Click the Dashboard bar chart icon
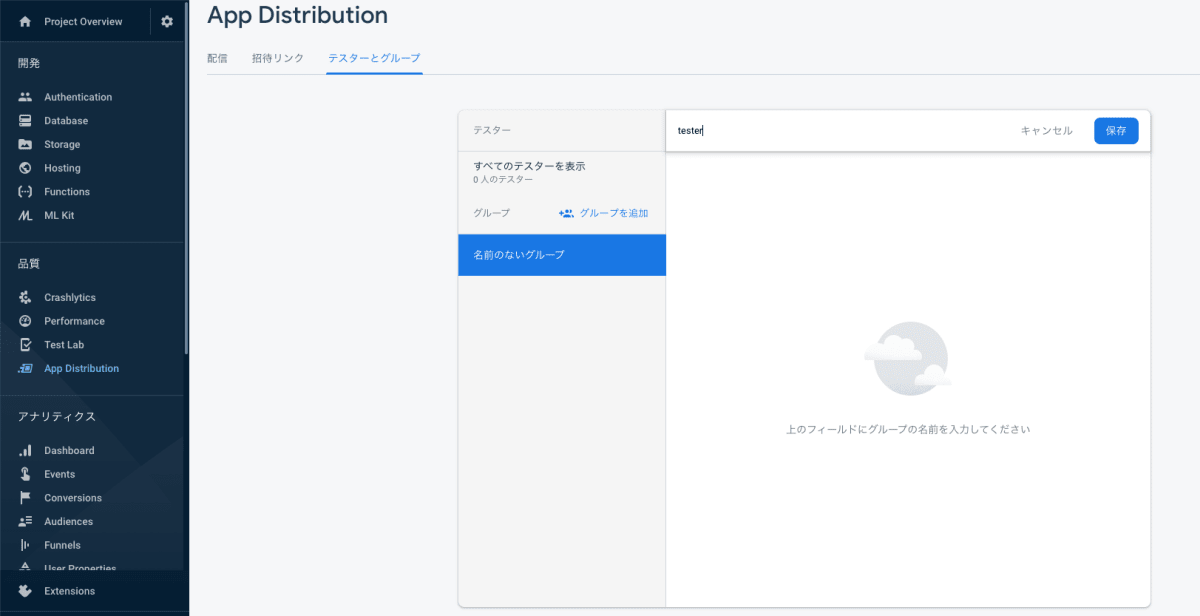 26,451
